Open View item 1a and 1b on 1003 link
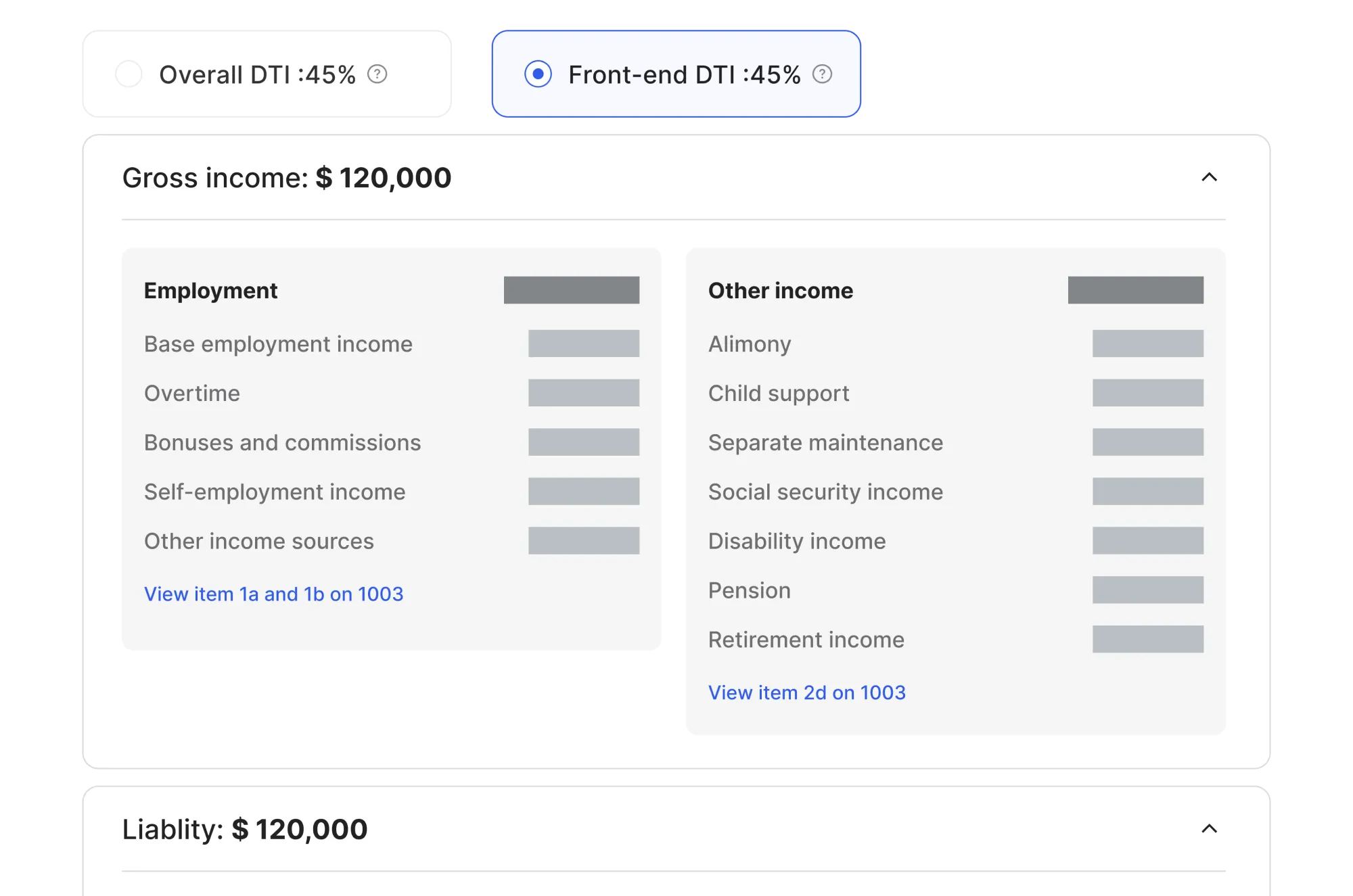The image size is (1353, 896). (x=273, y=594)
